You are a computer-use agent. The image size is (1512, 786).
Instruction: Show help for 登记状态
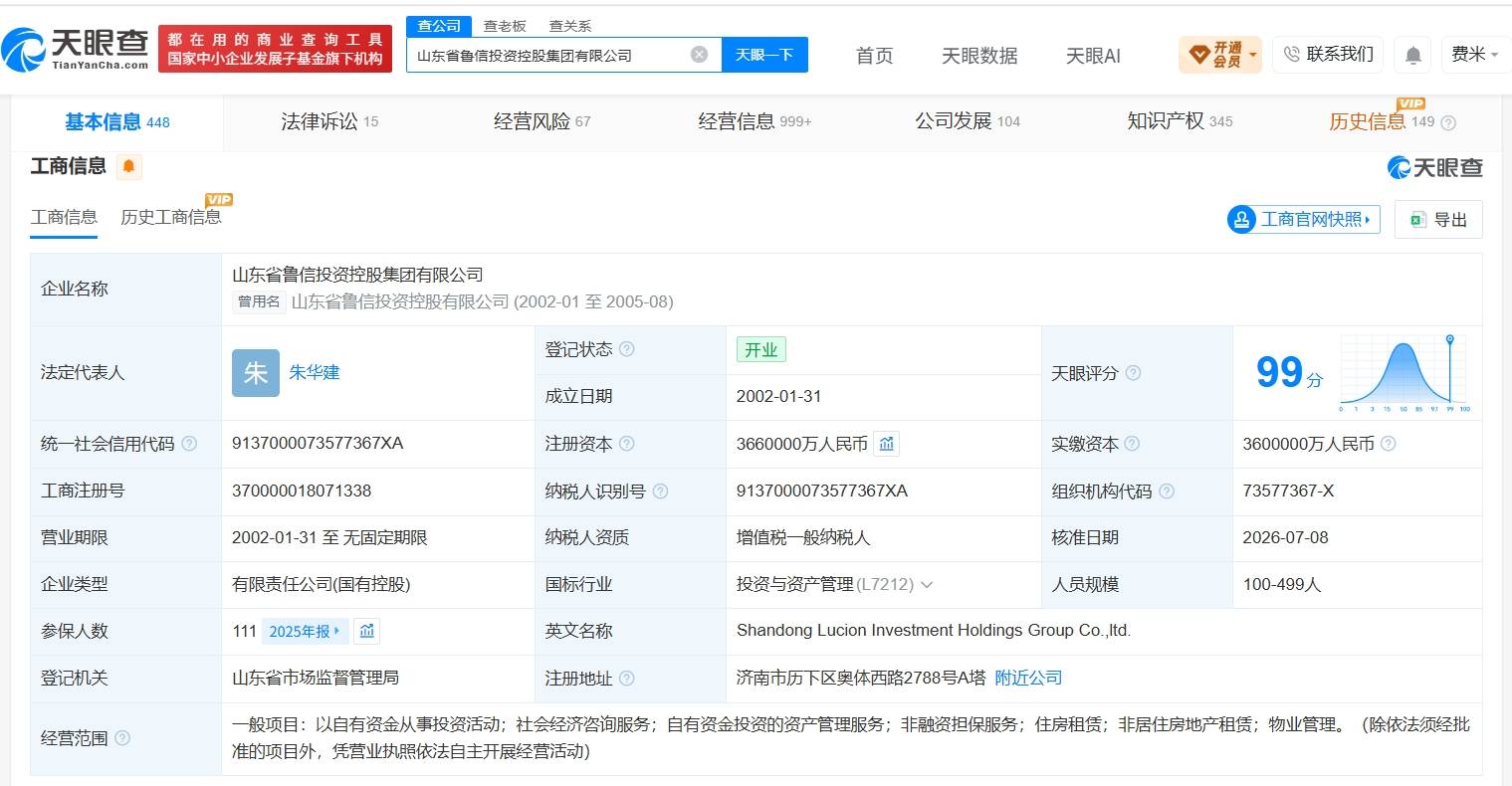click(x=627, y=349)
